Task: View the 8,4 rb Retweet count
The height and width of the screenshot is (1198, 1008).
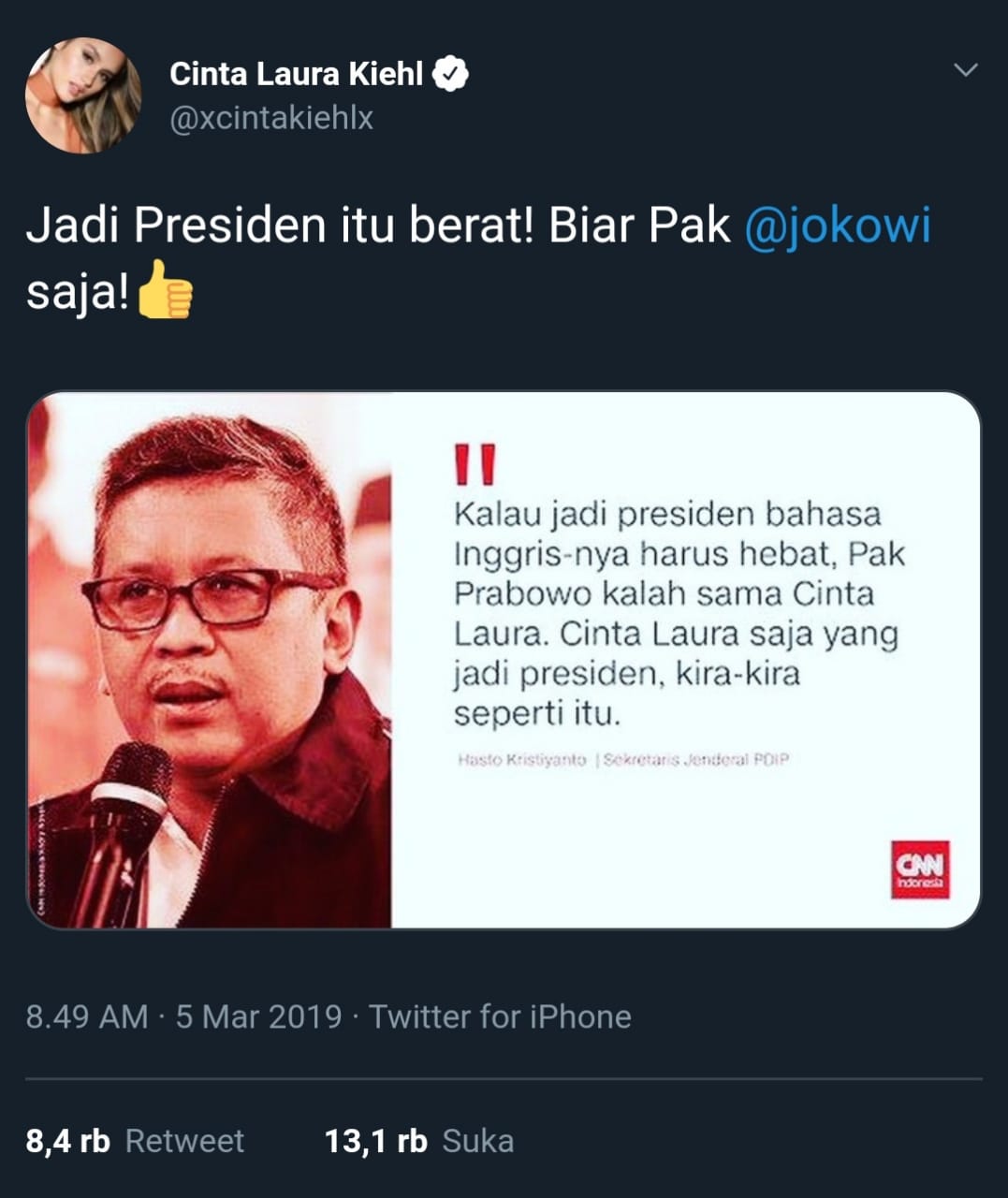Action: 135,1141
